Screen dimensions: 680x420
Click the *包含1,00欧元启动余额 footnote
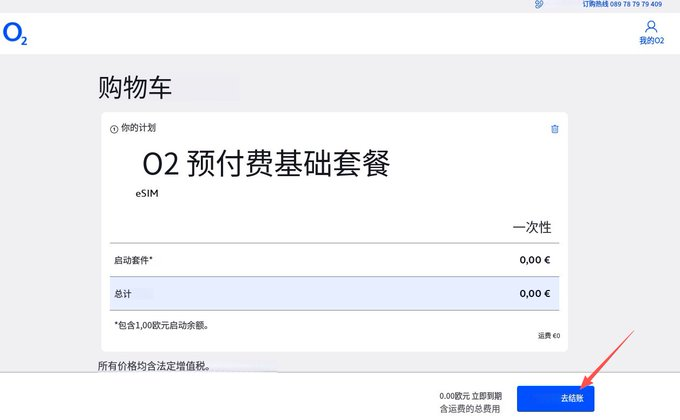tap(162, 325)
